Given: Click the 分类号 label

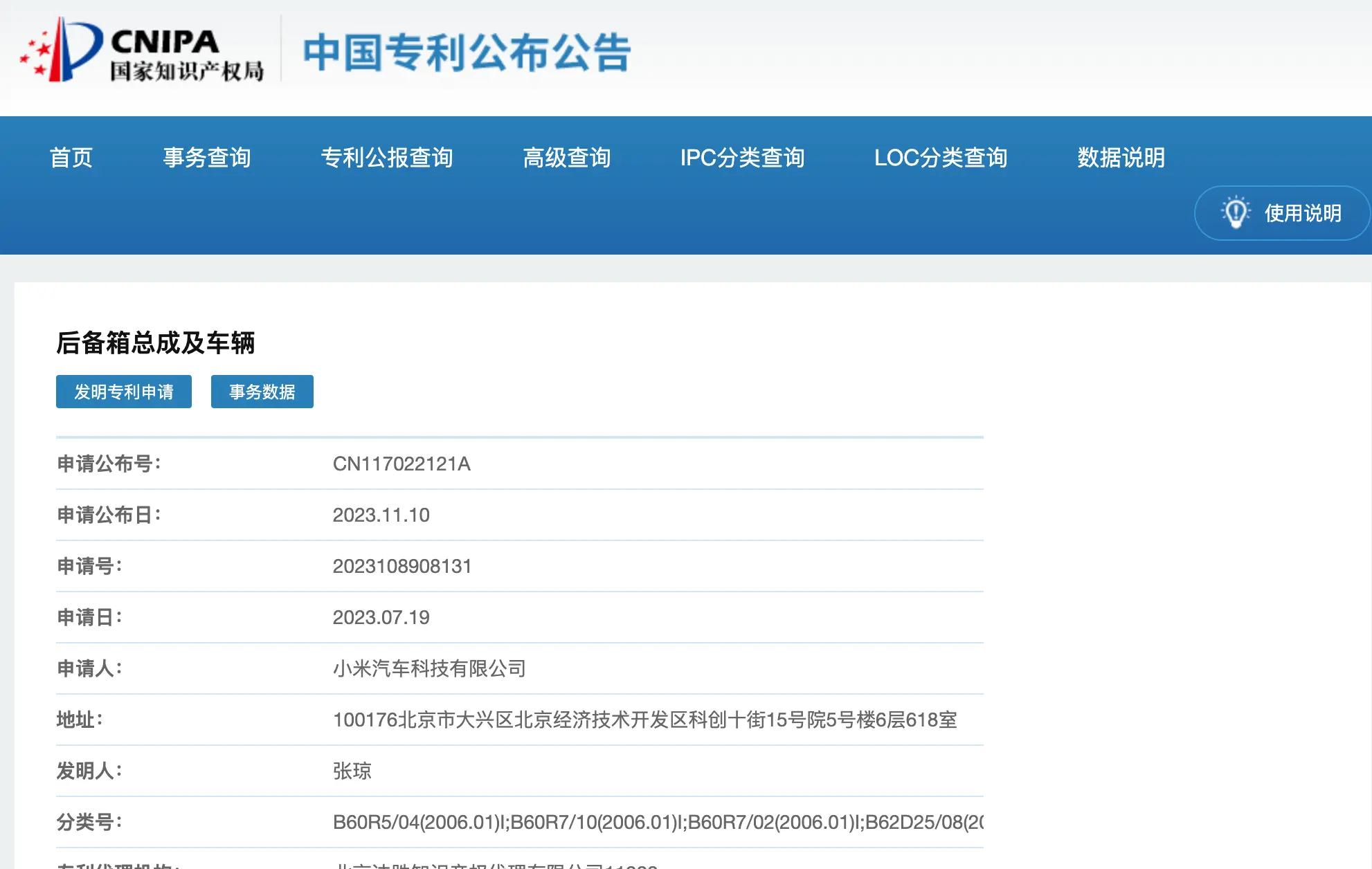Looking at the screenshot, I should click(89, 822).
